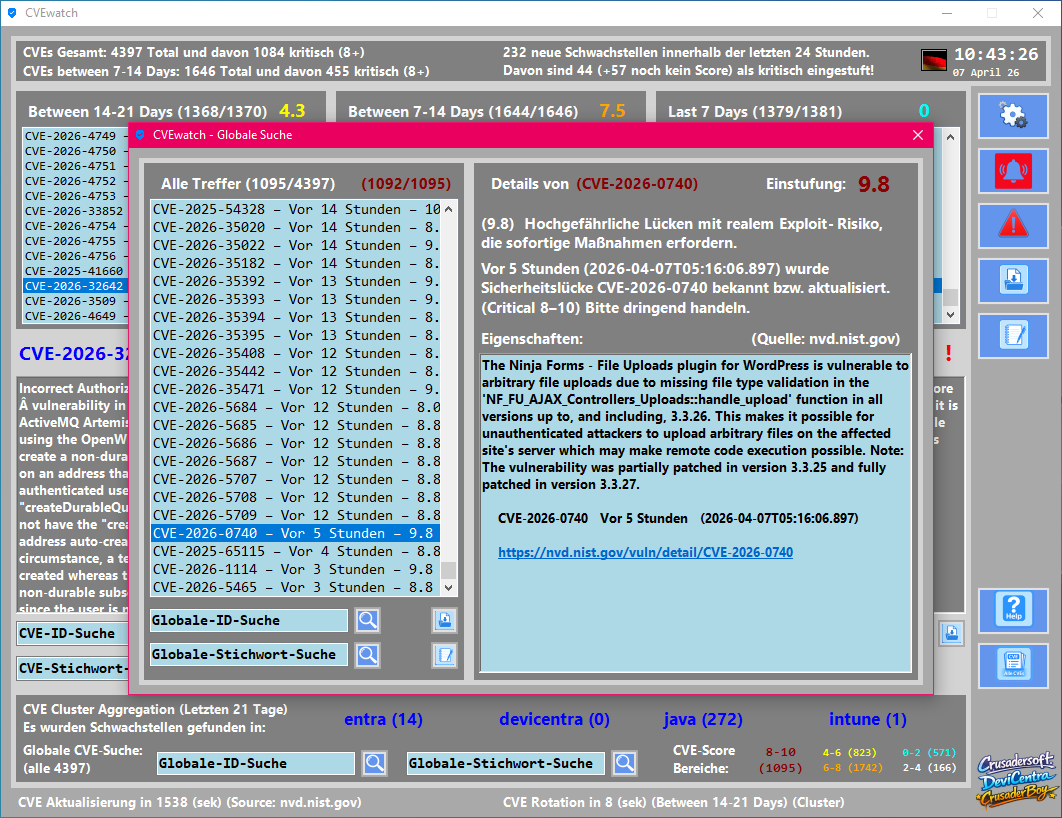1062x818 pixels.
Task: Click the Help question mark button
Action: [1013, 609]
